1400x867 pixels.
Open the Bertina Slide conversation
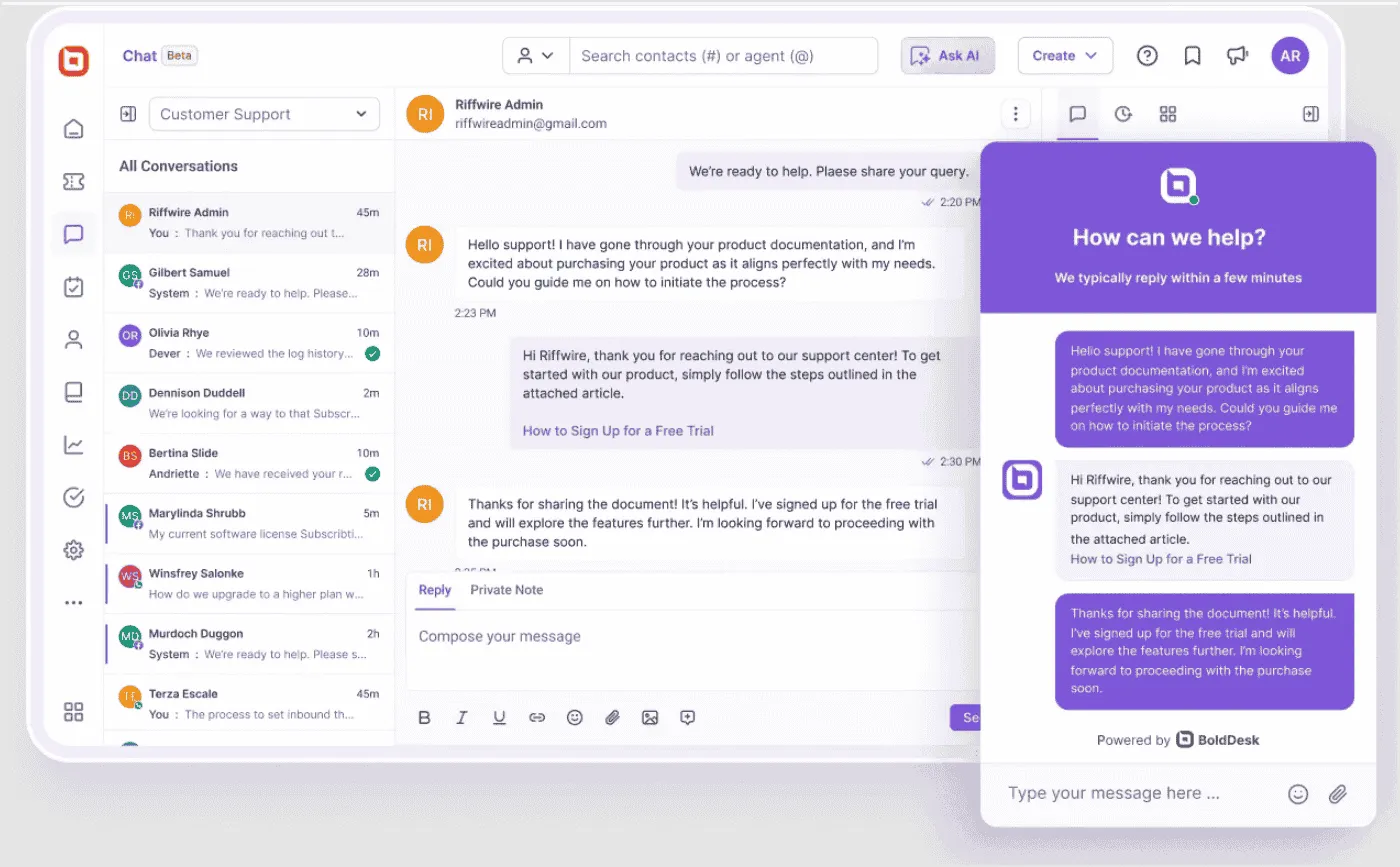click(x=249, y=463)
